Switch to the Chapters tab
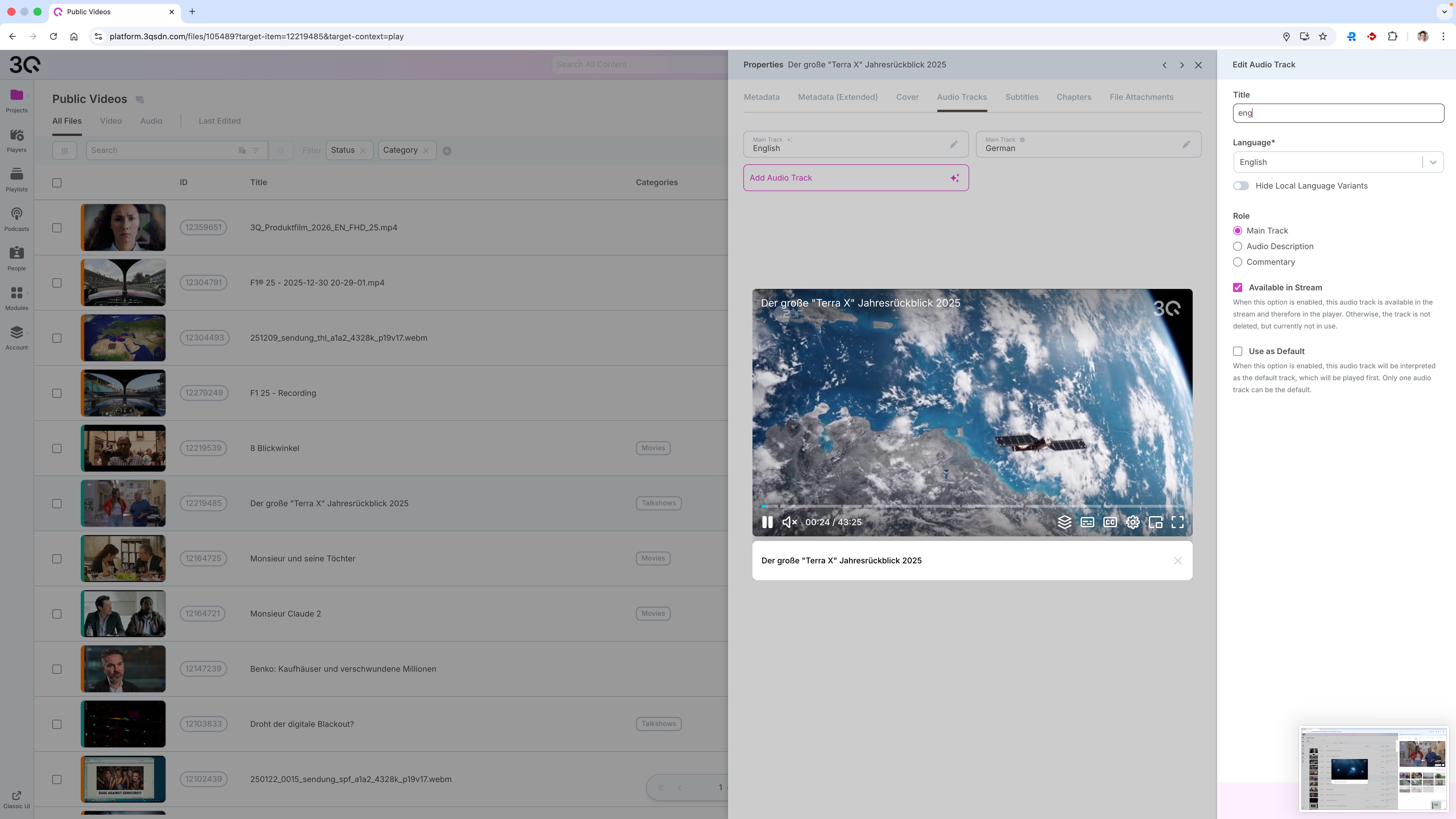Screen dimensions: 1456x819 [x=1073, y=97]
